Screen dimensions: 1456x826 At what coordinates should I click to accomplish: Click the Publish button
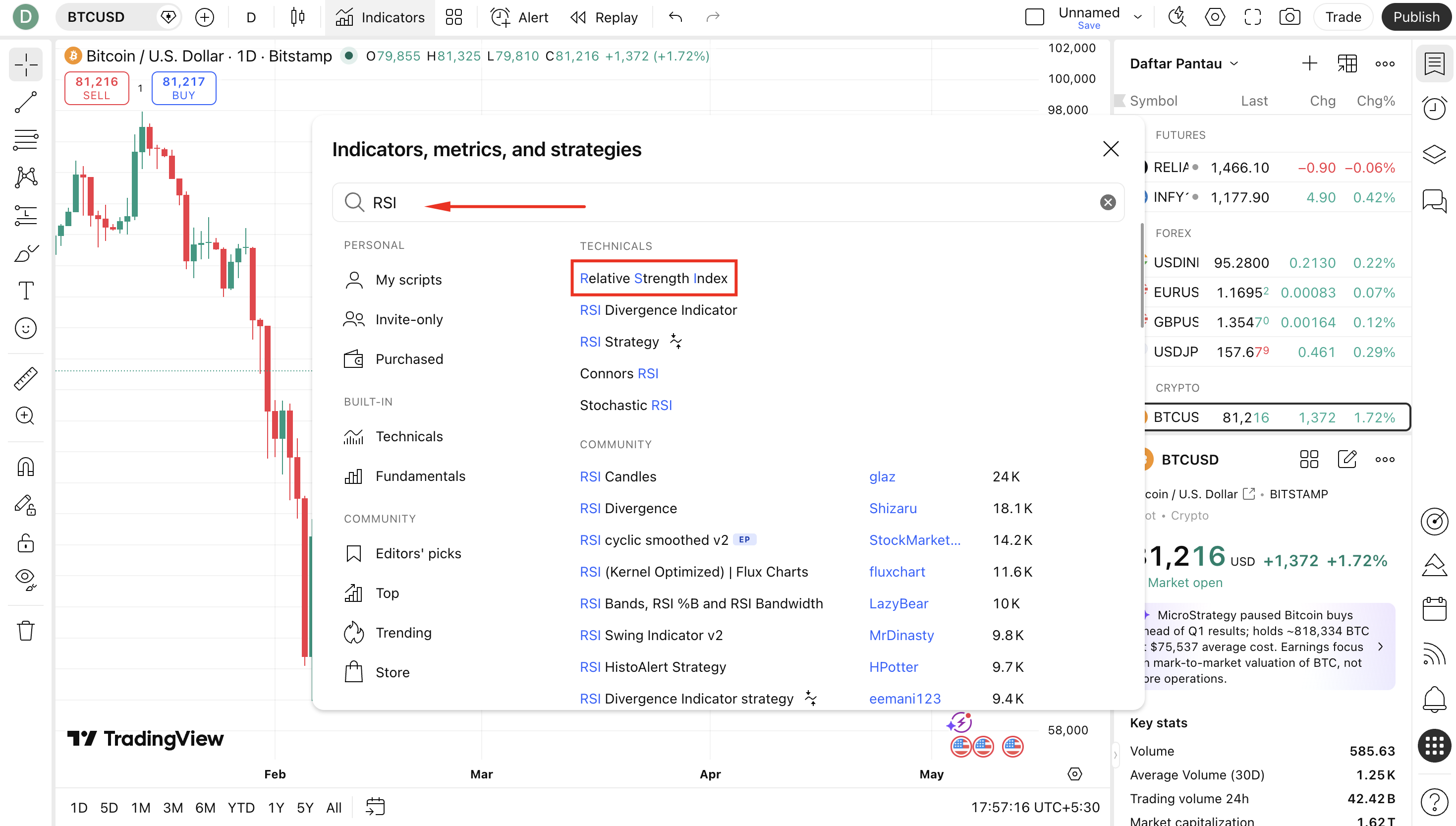[x=1416, y=17]
